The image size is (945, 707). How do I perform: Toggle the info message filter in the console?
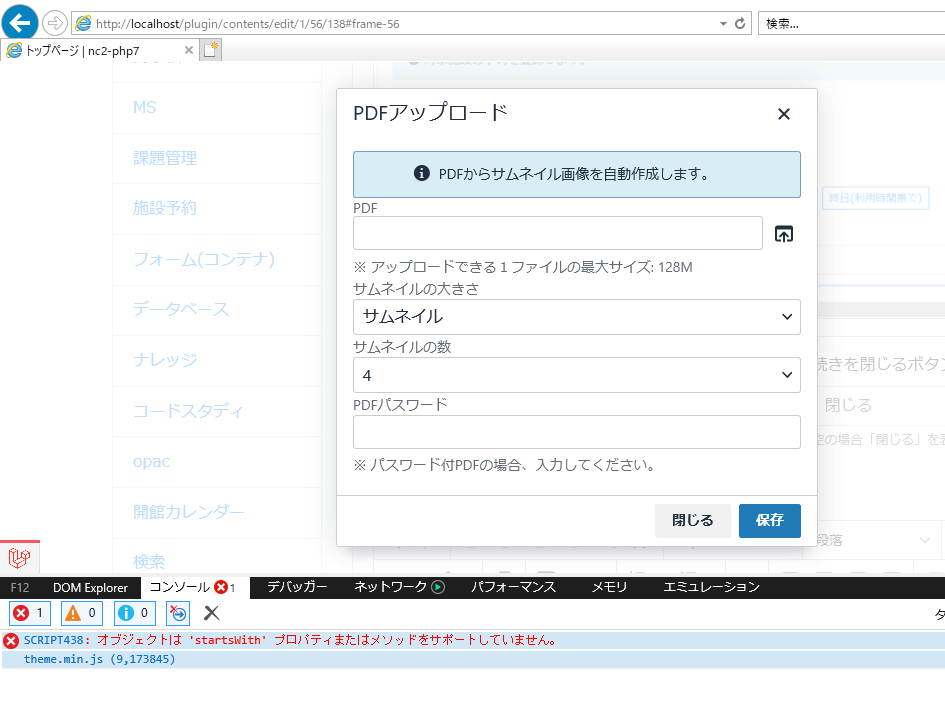[133, 613]
